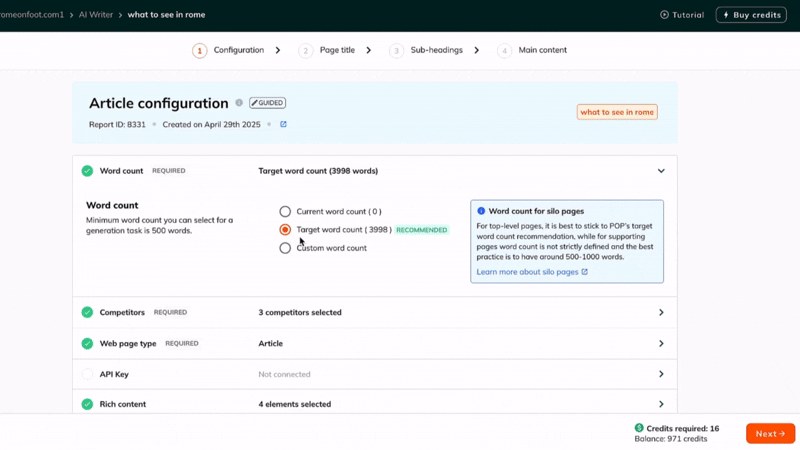Select the Target word count radio
This screenshot has height=450, width=800.
(x=285, y=230)
